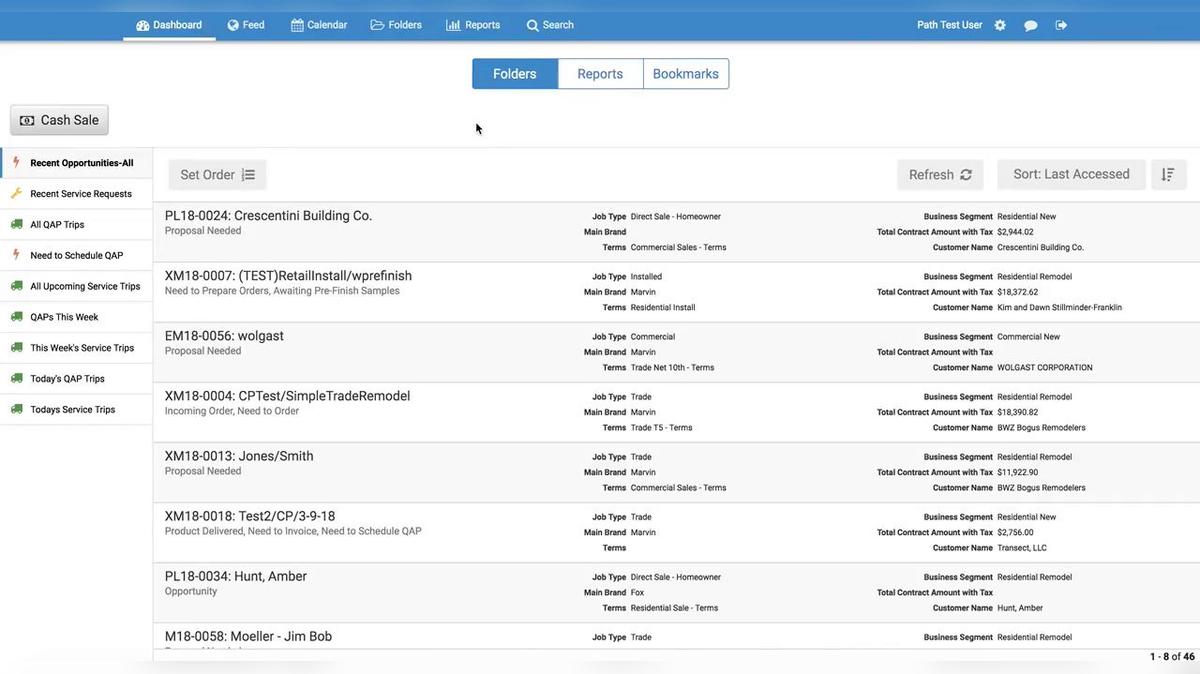Select Recent Opportunities-All folder
The height and width of the screenshot is (674, 1200).
tap(76, 163)
